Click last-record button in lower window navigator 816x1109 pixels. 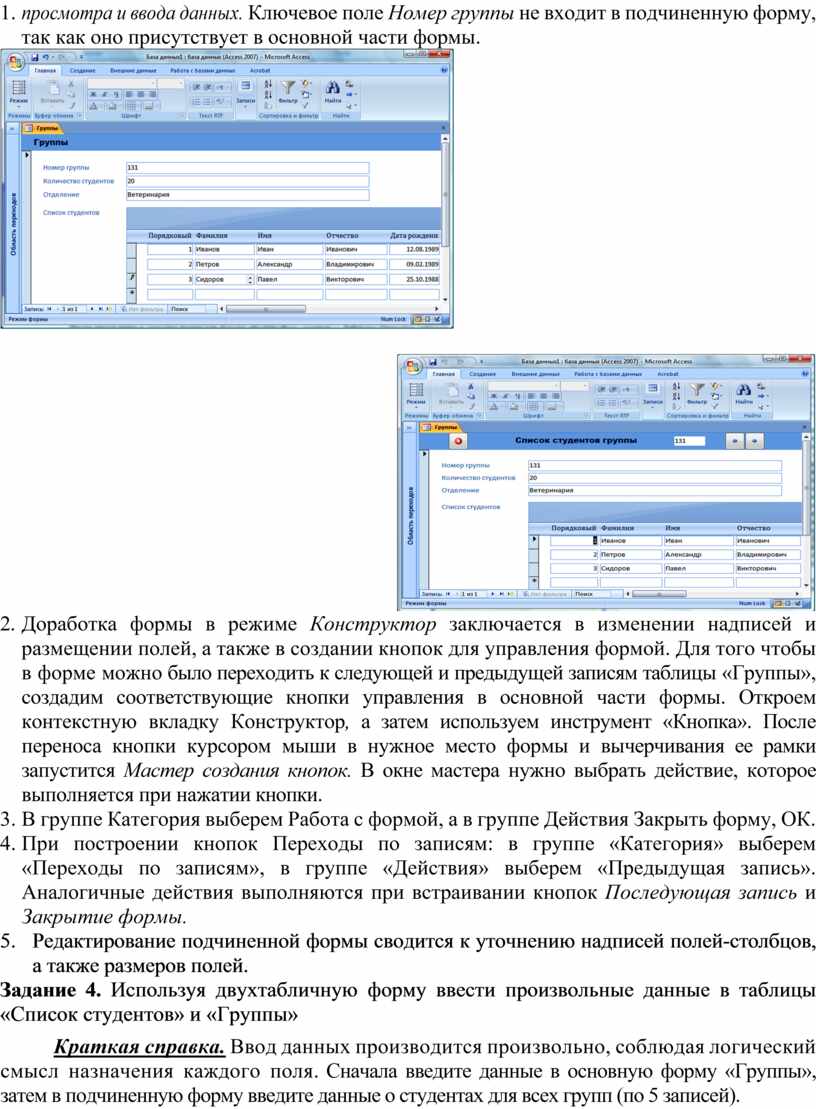(x=503, y=594)
